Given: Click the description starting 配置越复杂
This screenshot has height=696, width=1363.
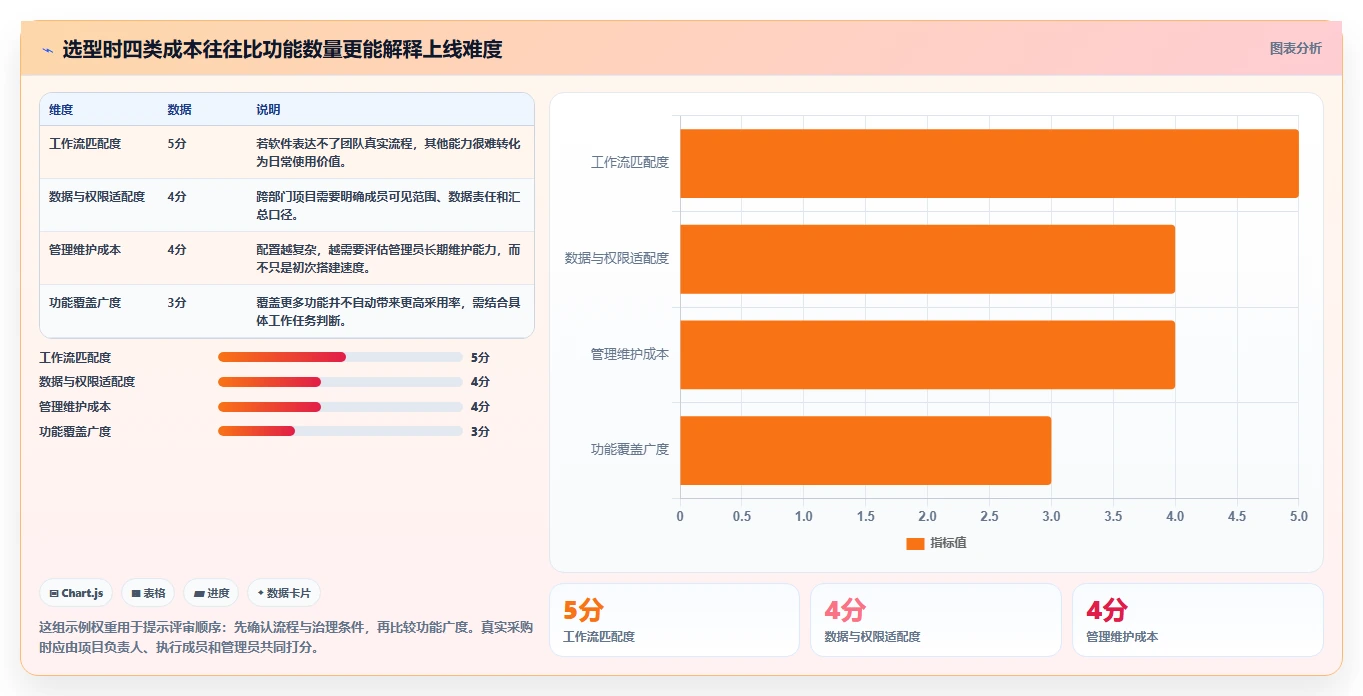Looking at the screenshot, I should tap(389, 259).
